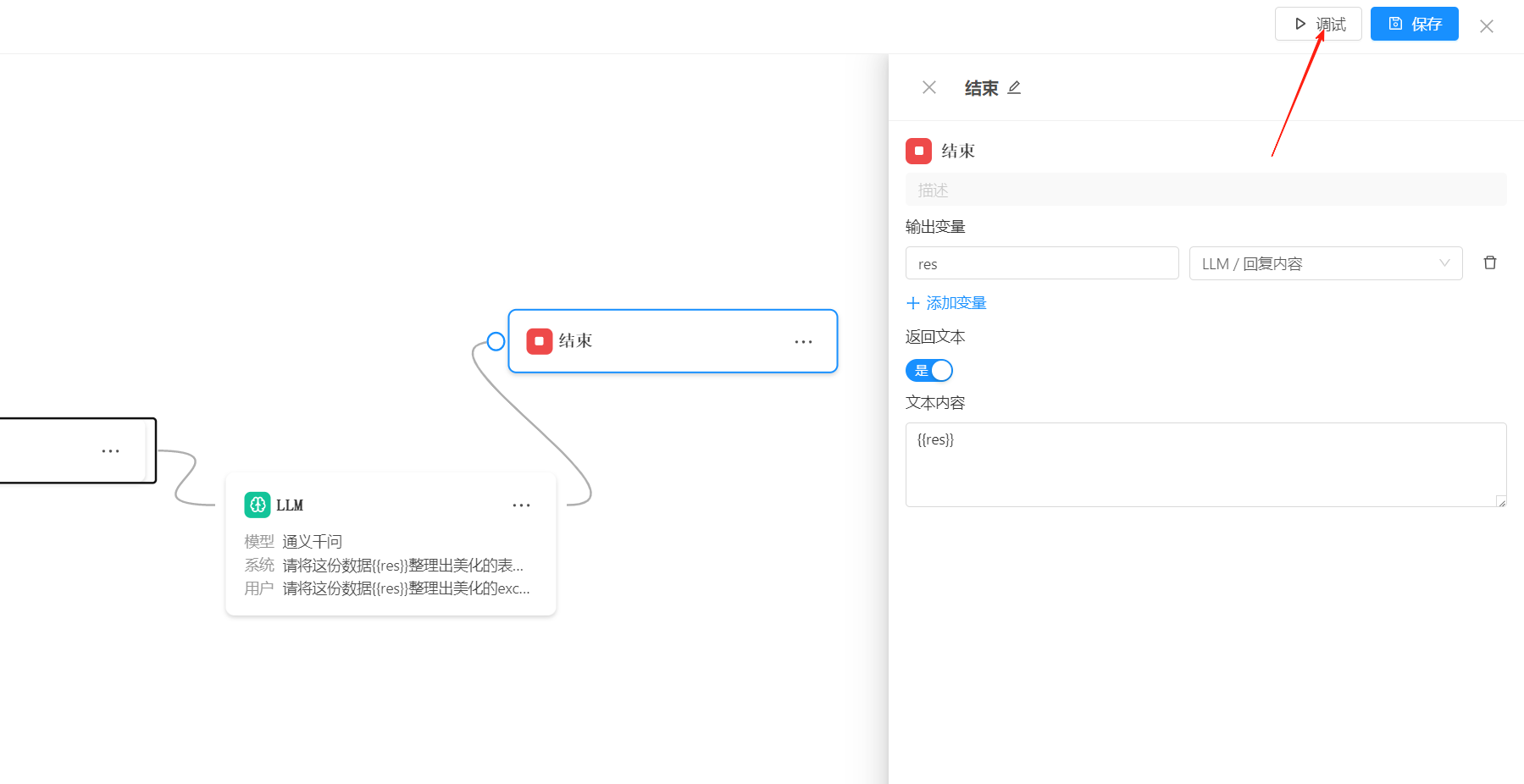Select the LLM node title
The height and width of the screenshot is (784, 1524).
click(290, 505)
